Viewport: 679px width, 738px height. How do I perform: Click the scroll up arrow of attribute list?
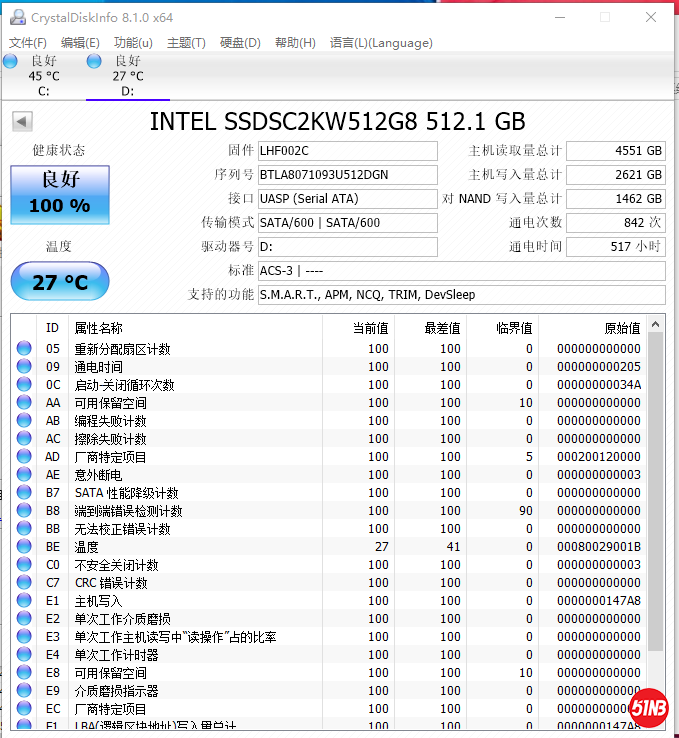655,324
